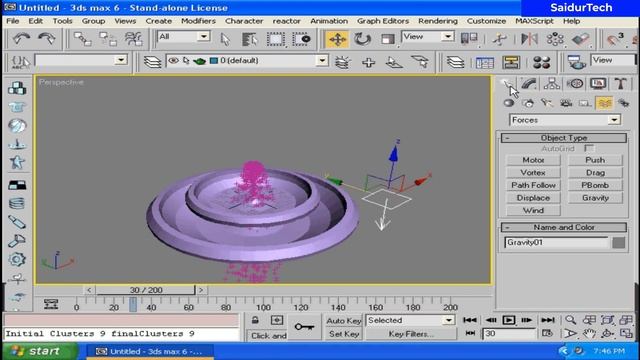Viewport: 640px width, 360px height.
Task: Enable the AutoGrid checkbox
Action: tap(589, 149)
